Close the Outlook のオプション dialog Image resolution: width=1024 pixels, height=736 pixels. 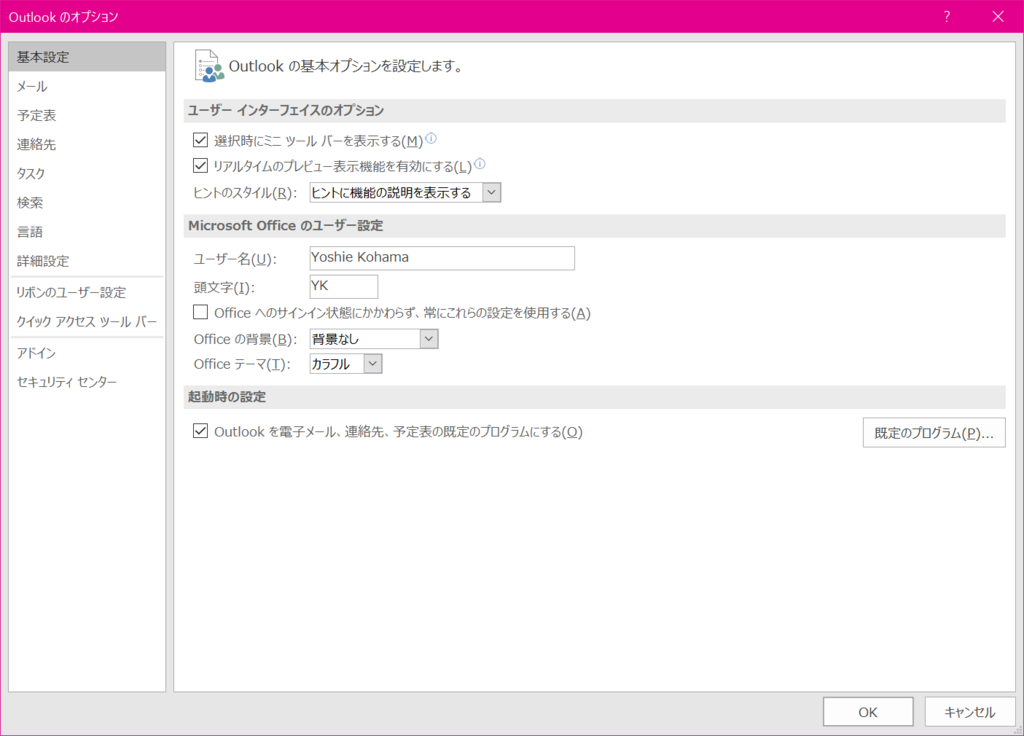click(x=998, y=16)
